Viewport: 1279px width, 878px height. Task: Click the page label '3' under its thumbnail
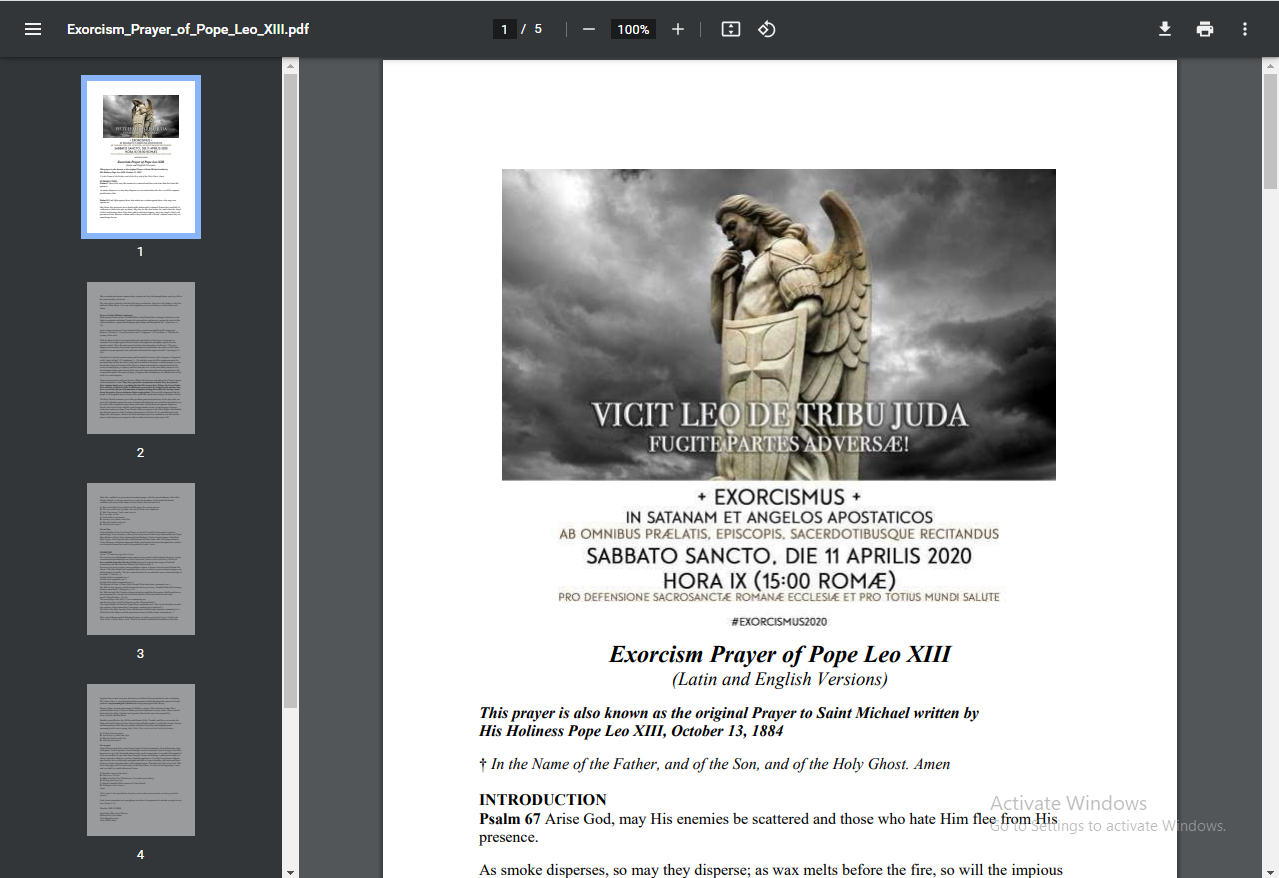140,654
